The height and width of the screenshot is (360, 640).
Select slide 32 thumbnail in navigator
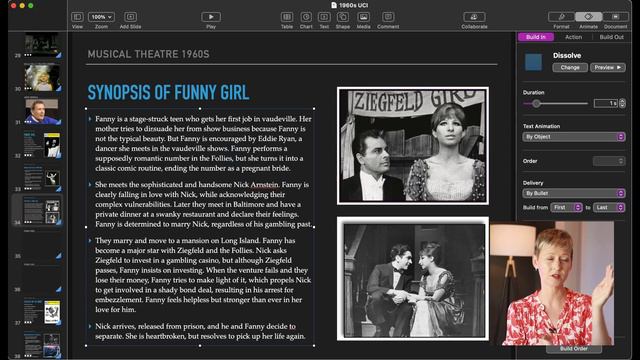pyautogui.click(x=42, y=144)
